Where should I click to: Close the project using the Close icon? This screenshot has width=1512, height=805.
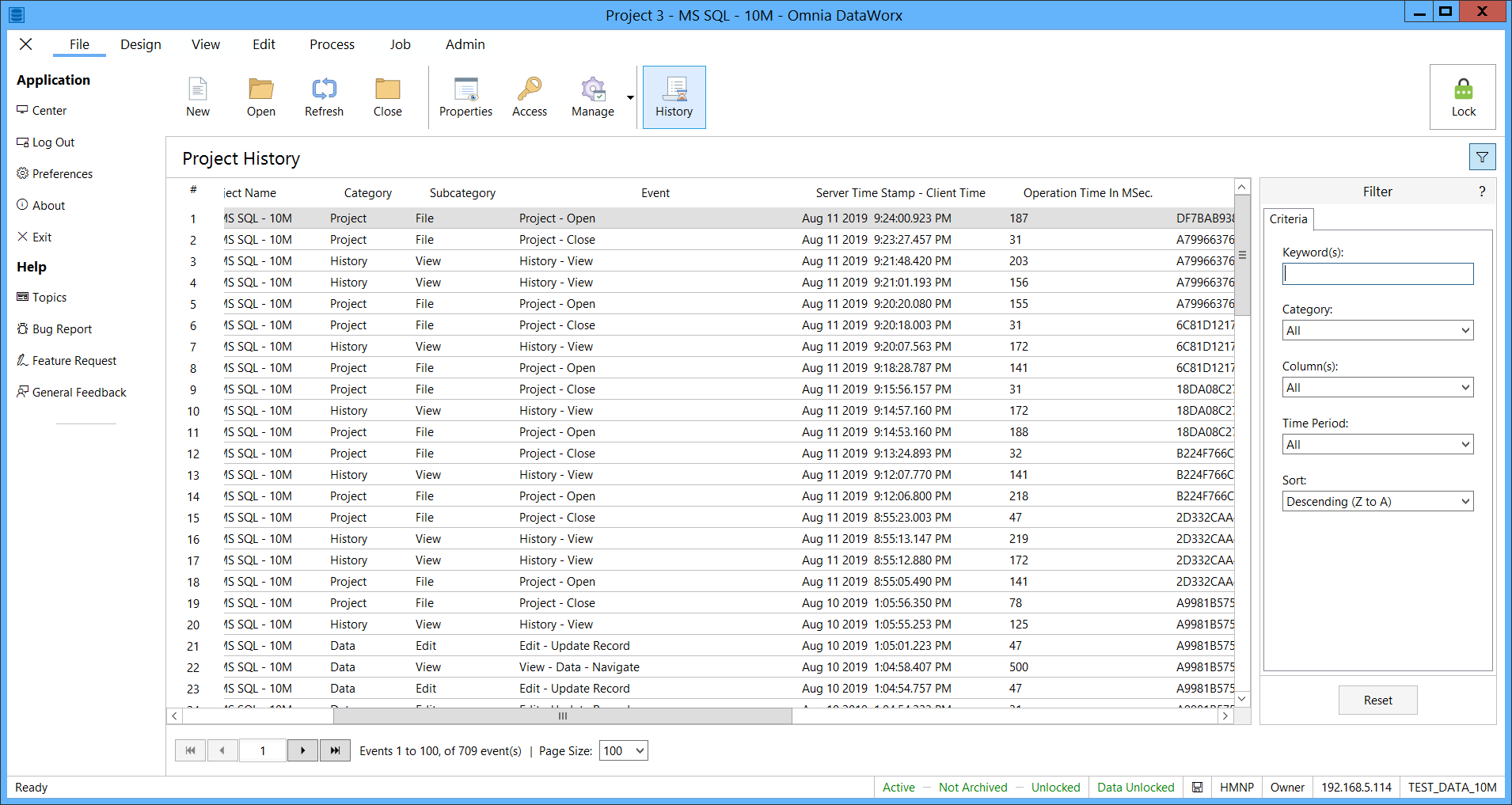pos(387,97)
